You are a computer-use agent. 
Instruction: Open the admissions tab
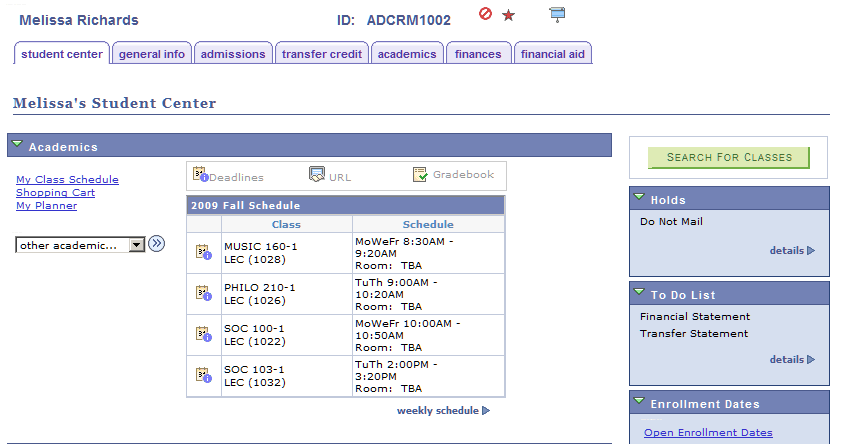(233, 53)
